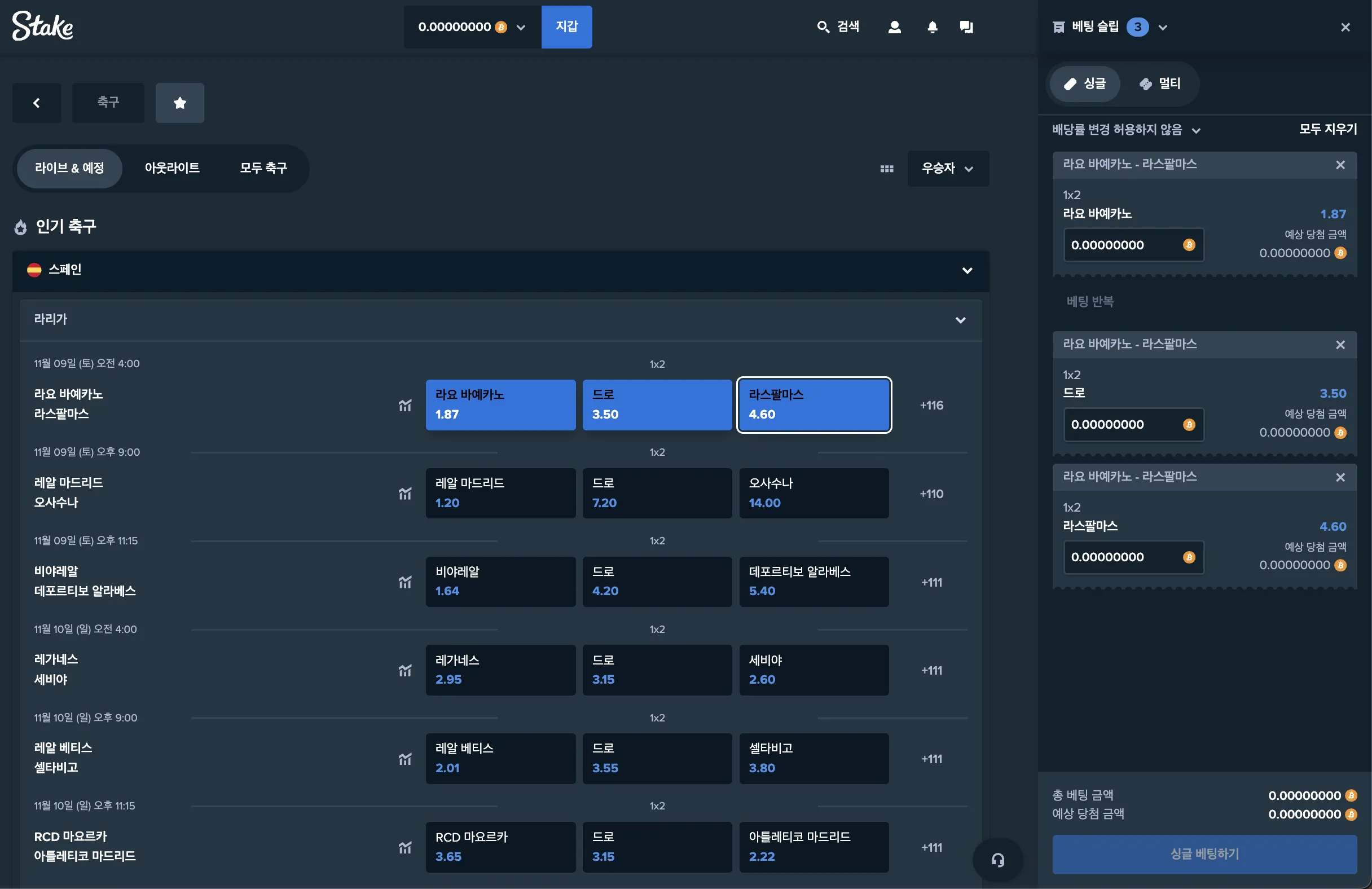
Task: Deselect 라요 바예카노 1.87 odds
Action: coord(500,404)
